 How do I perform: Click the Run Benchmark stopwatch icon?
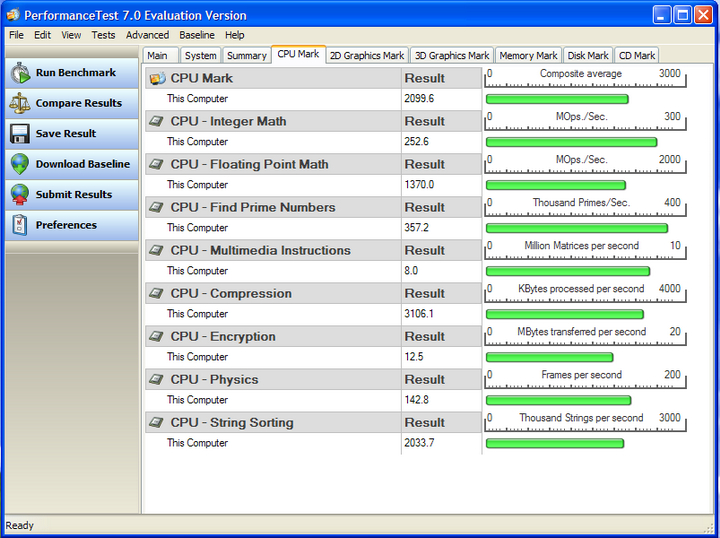click(20, 73)
